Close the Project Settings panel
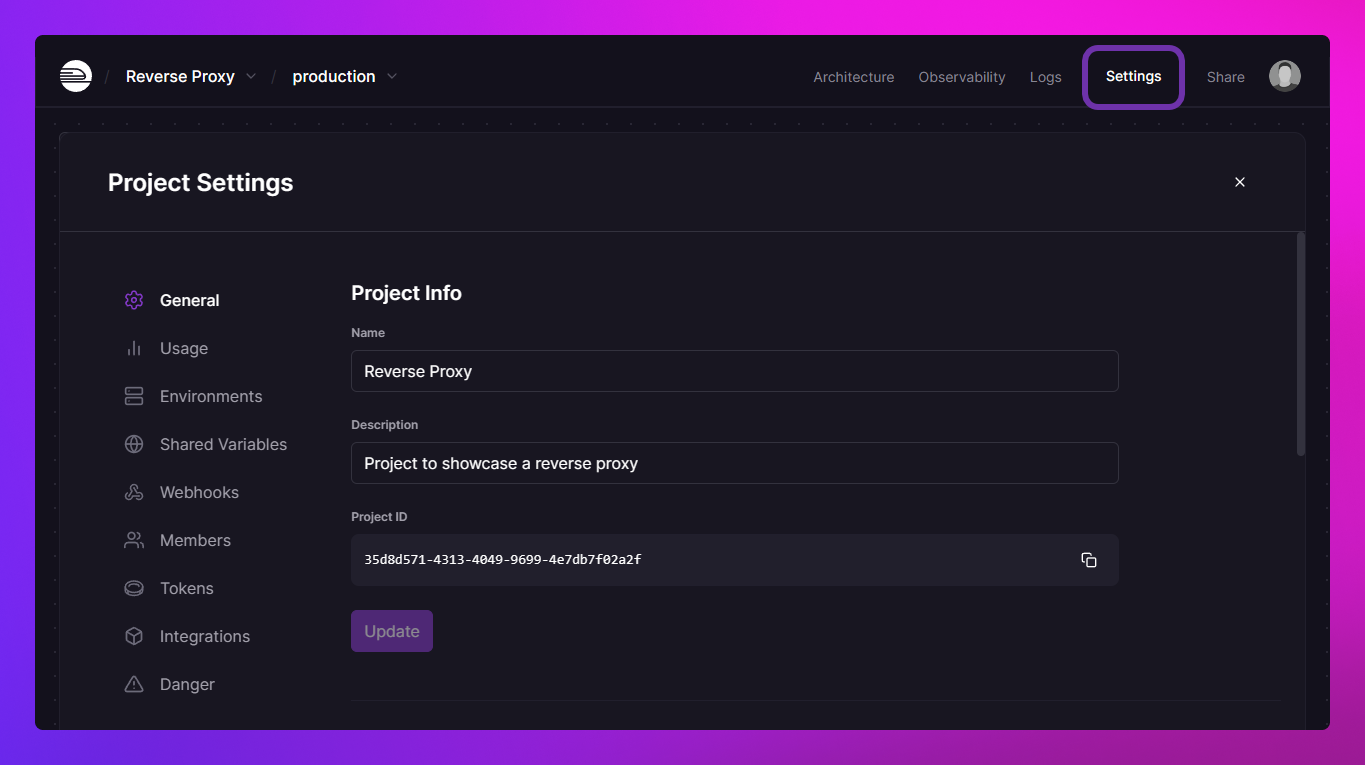This screenshot has width=1365, height=765. coord(1240,182)
